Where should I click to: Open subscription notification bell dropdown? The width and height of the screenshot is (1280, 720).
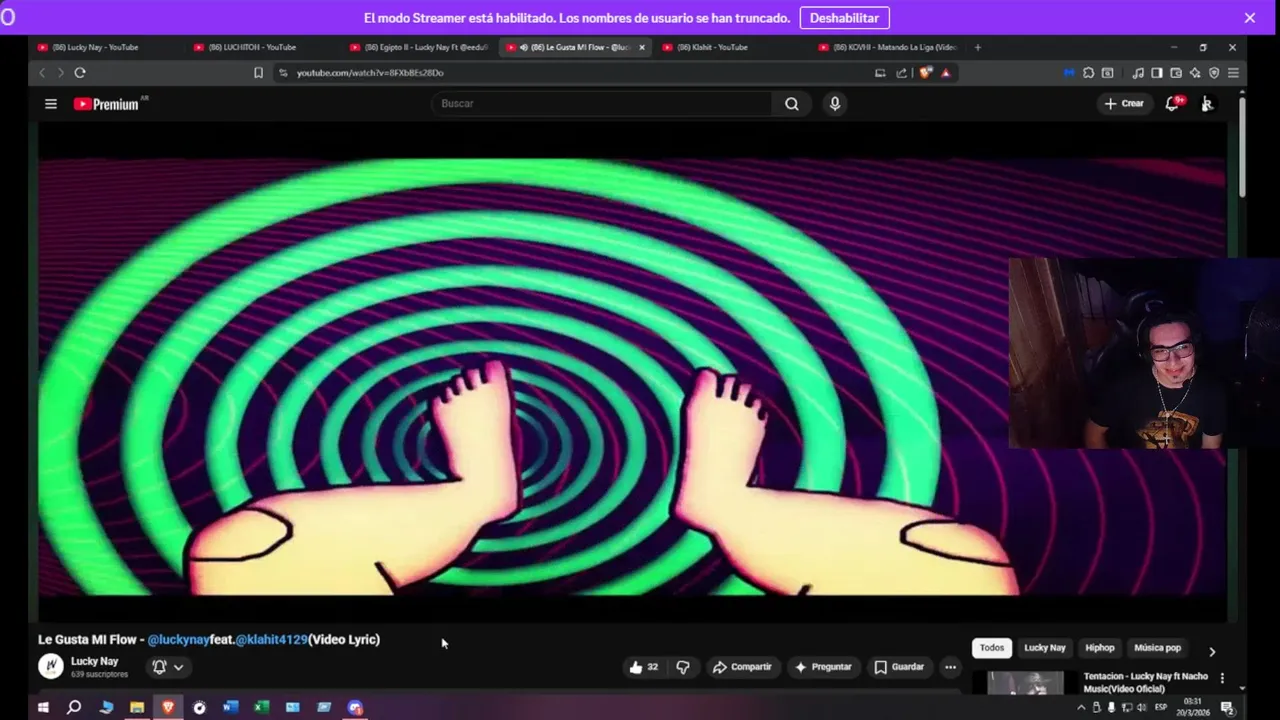point(167,667)
